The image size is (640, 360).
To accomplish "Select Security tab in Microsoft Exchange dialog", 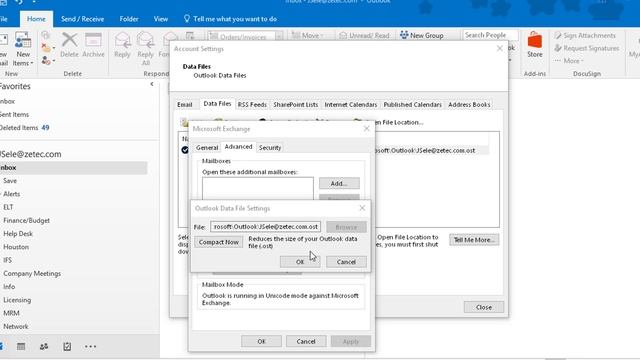I will click(x=270, y=147).
